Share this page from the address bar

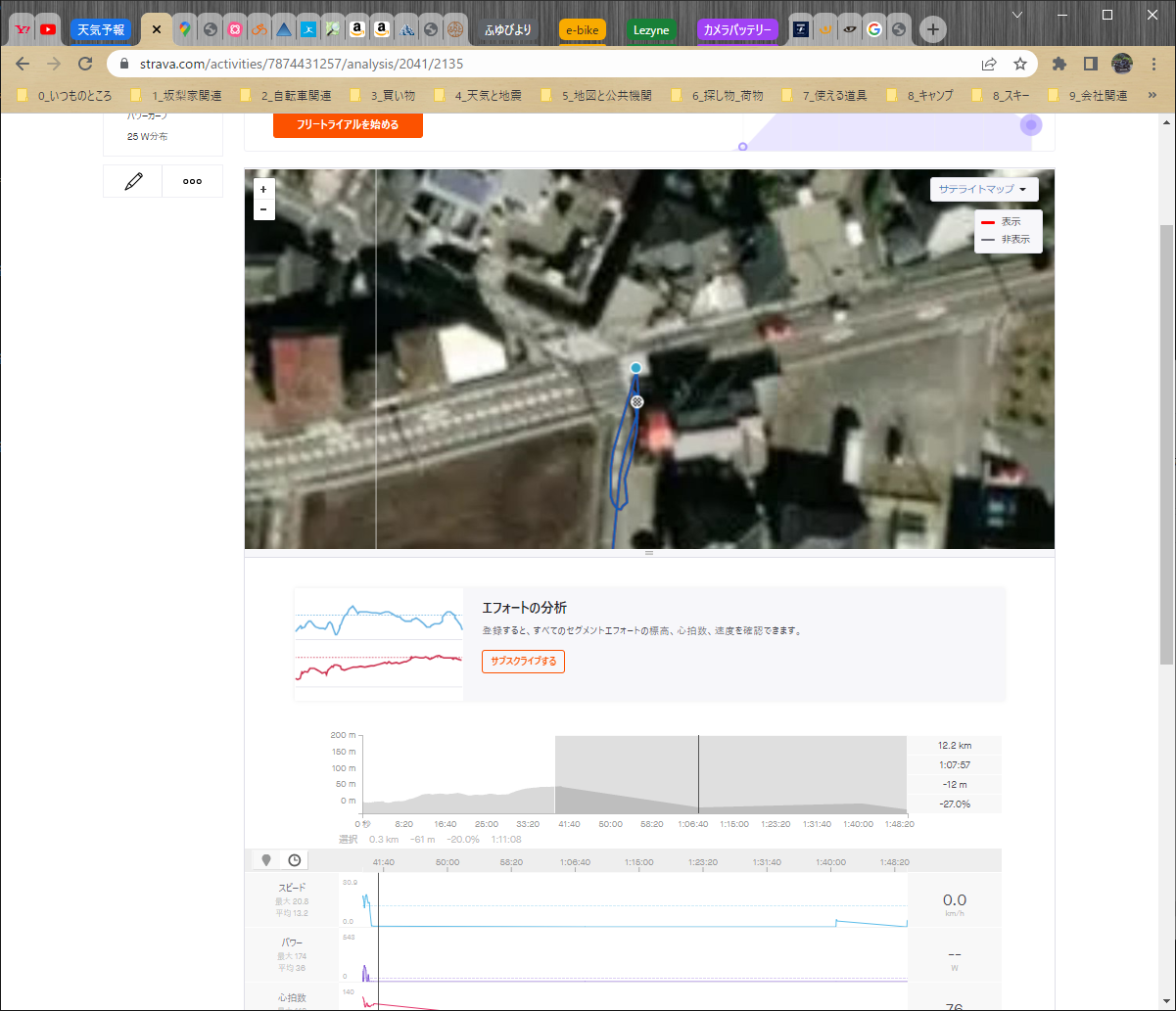pyautogui.click(x=989, y=64)
